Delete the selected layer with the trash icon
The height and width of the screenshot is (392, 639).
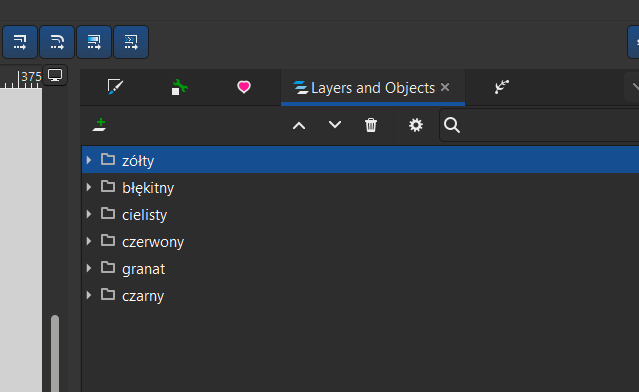(371, 125)
